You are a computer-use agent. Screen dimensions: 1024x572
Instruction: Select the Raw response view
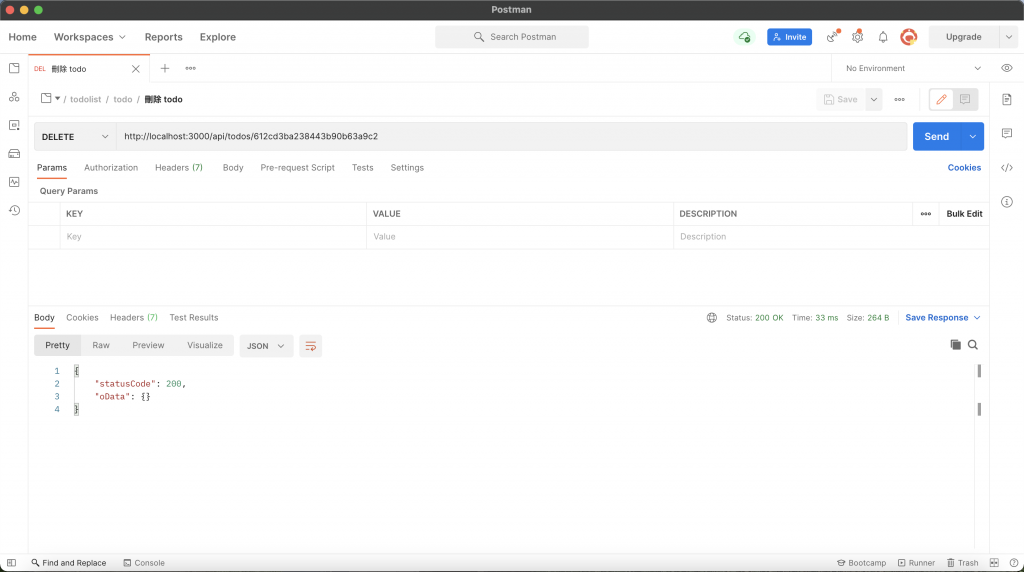pos(101,345)
